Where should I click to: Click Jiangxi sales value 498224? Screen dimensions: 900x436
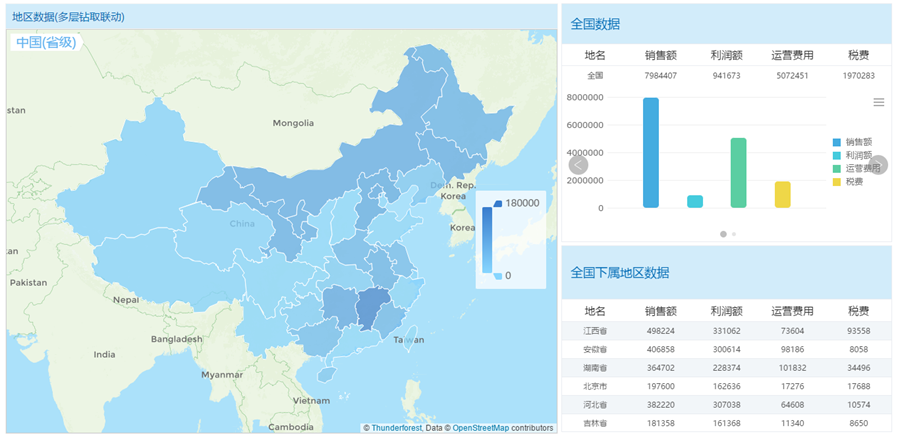point(660,331)
